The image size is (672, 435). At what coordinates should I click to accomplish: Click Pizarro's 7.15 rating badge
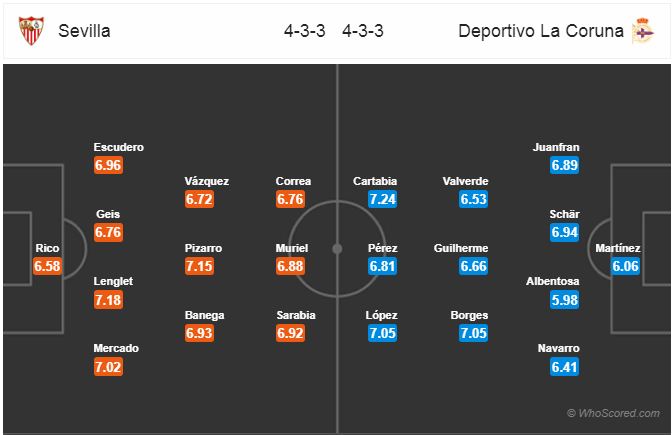pos(199,266)
